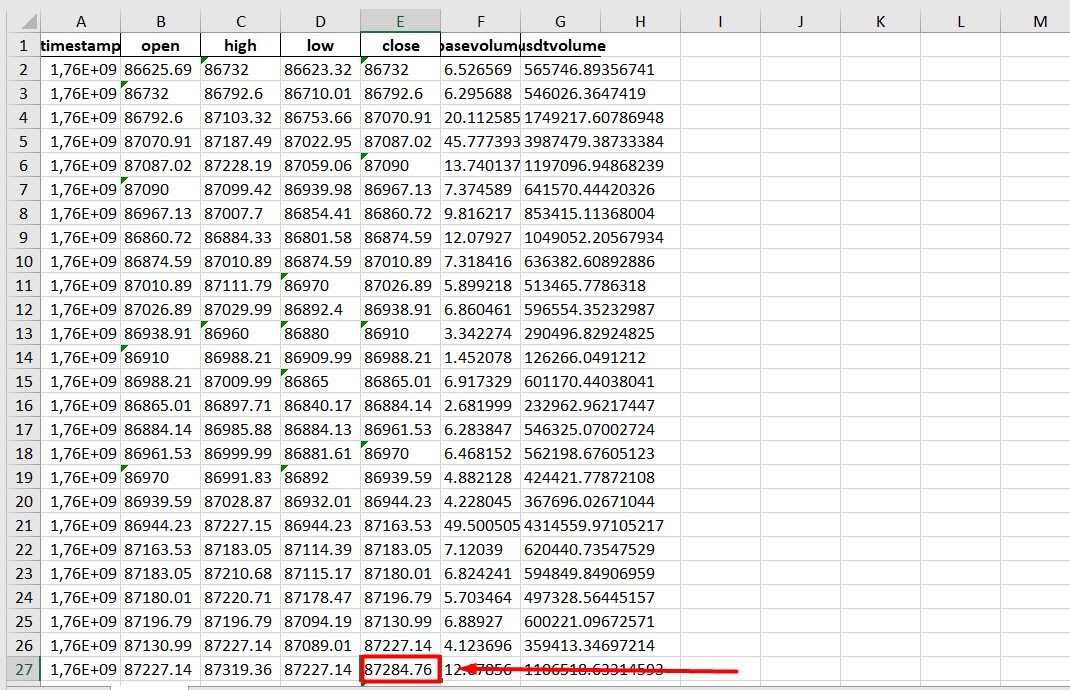Select column M header
Screen dimensions: 1070x690
click(x=1040, y=21)
